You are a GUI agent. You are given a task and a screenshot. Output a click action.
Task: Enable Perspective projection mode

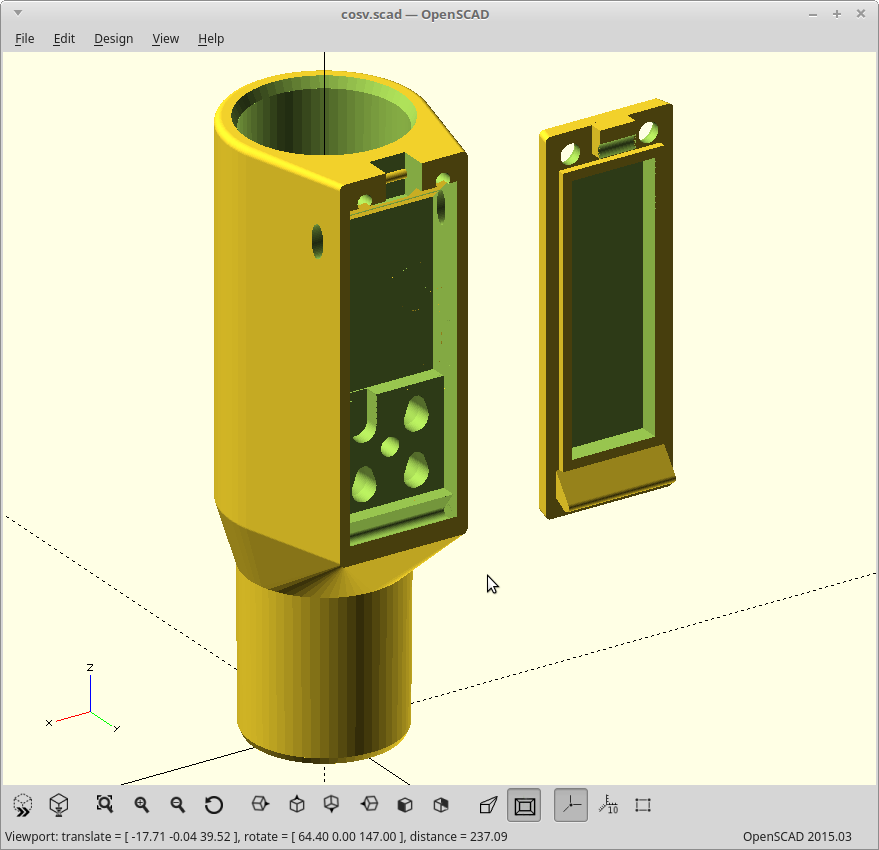point(488,804)
